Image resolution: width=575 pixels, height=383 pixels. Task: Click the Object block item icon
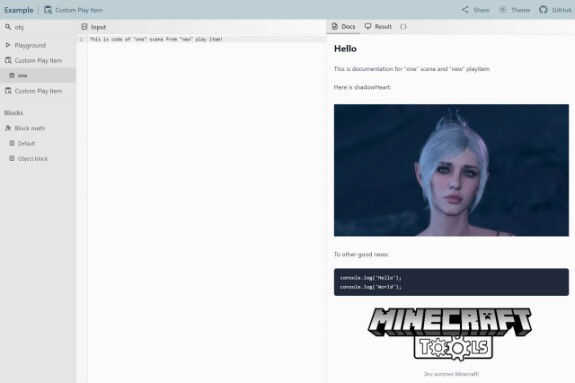tap(12, 158)
